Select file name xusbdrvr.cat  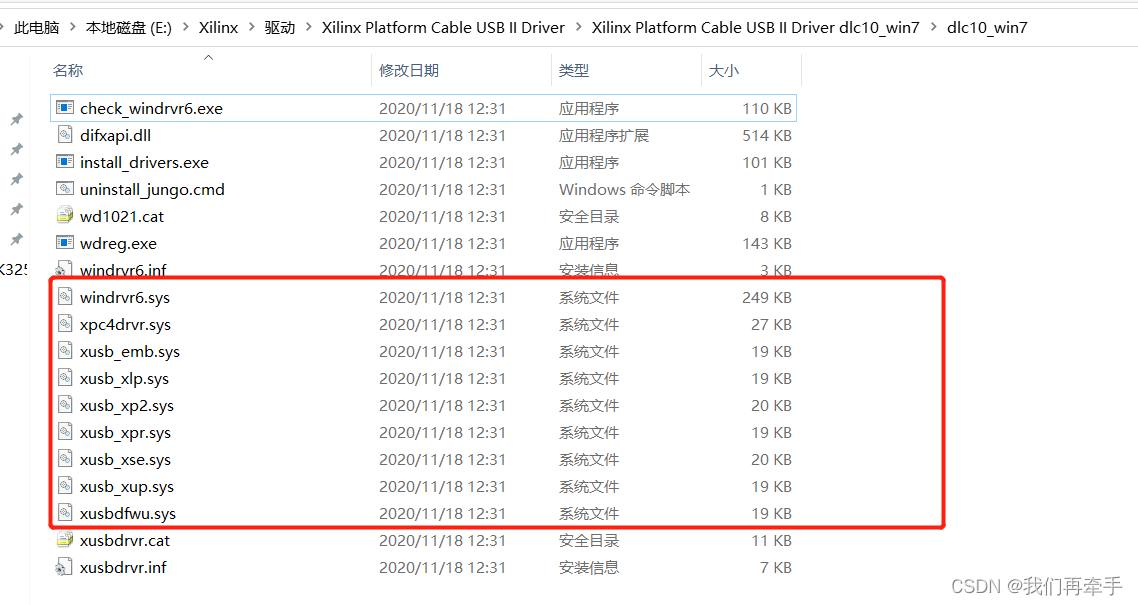click(x=125, y=540)
